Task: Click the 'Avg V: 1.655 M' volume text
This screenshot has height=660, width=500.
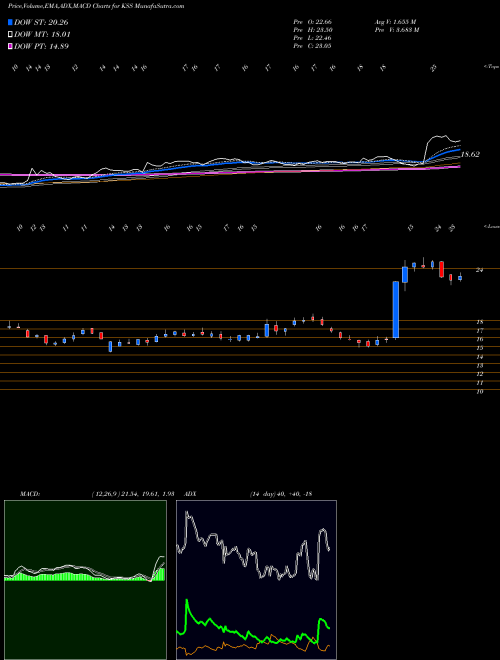Action: click(x=395, y=21)
